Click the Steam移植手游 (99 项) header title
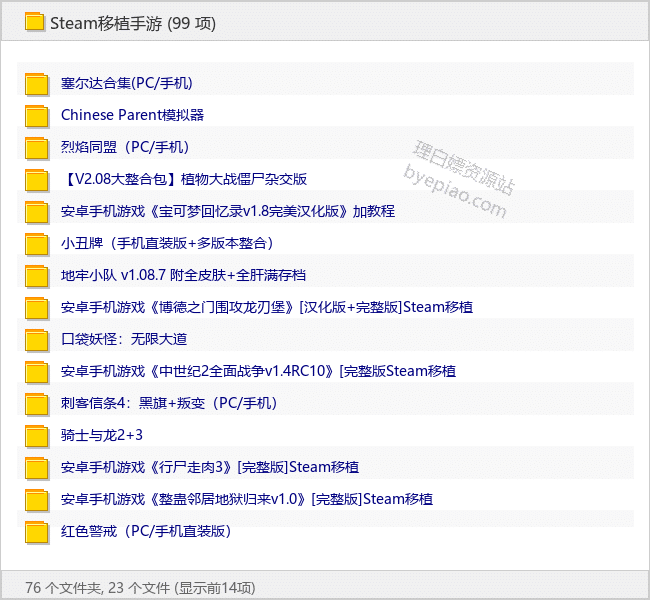The width and height of the screenshot is (650, 600). click(133, 23)
